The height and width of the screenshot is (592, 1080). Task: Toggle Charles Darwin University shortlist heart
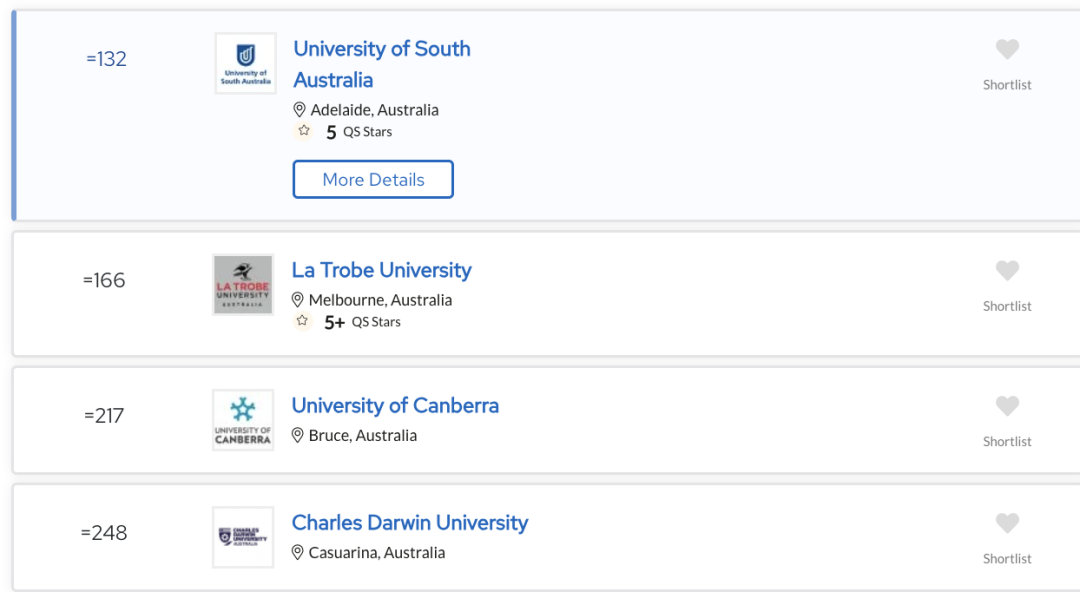coord(1007,522)
